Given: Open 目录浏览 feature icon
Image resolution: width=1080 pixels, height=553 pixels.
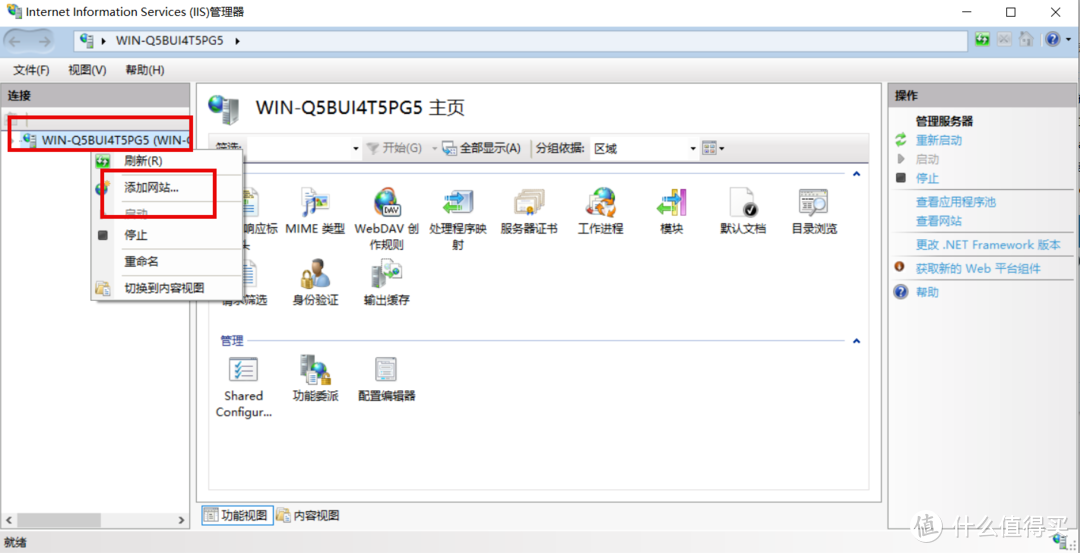Looking at the screenshot, I should pos(814,211).
